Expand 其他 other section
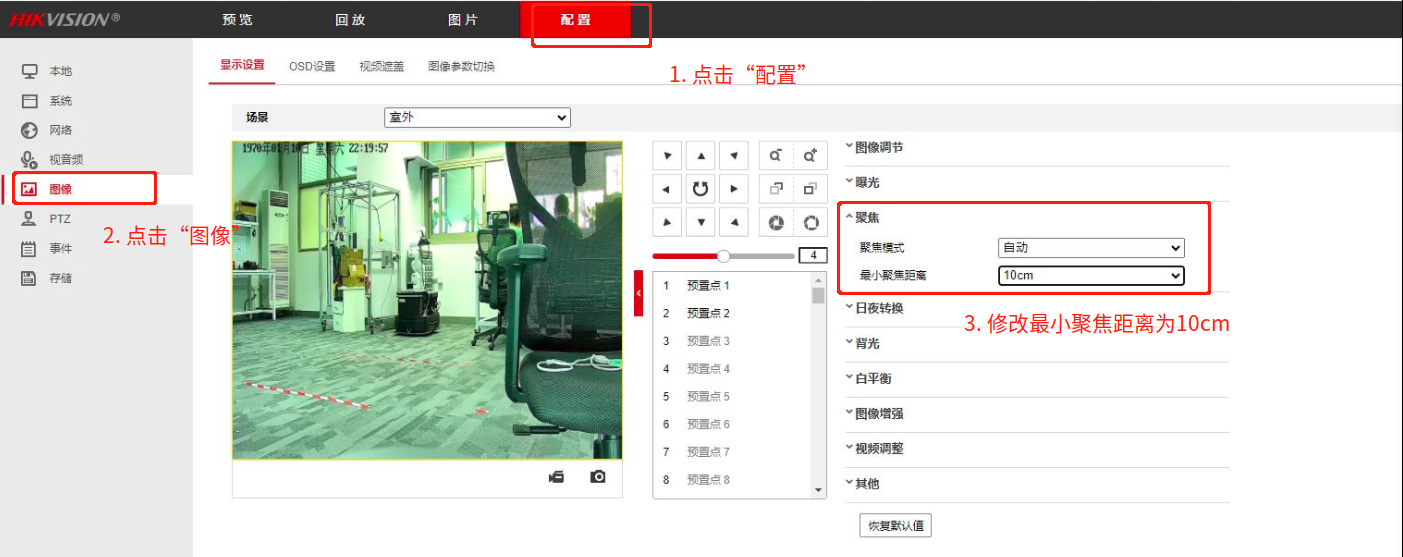1403x557 pixels. 863,484
